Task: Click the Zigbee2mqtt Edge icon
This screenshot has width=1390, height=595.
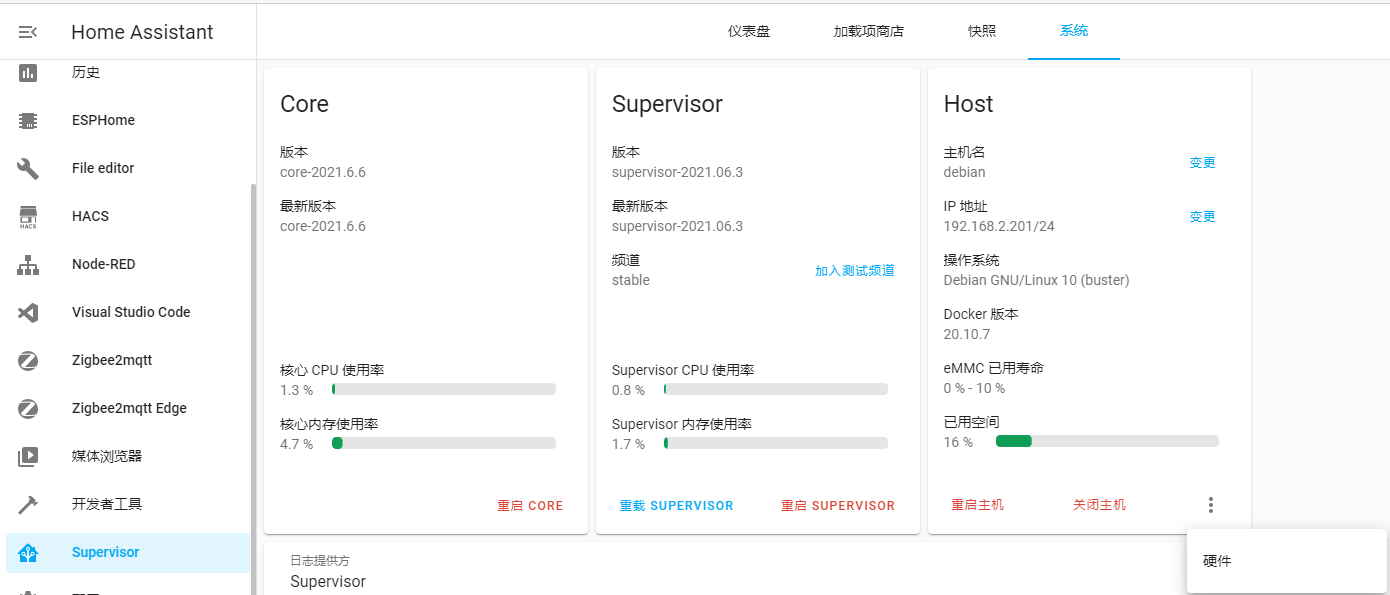Action: [x=28, y=408]
